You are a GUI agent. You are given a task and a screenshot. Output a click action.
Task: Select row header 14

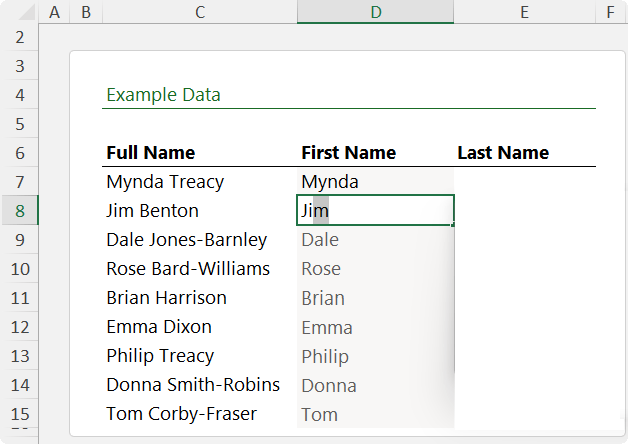(19, 385)
